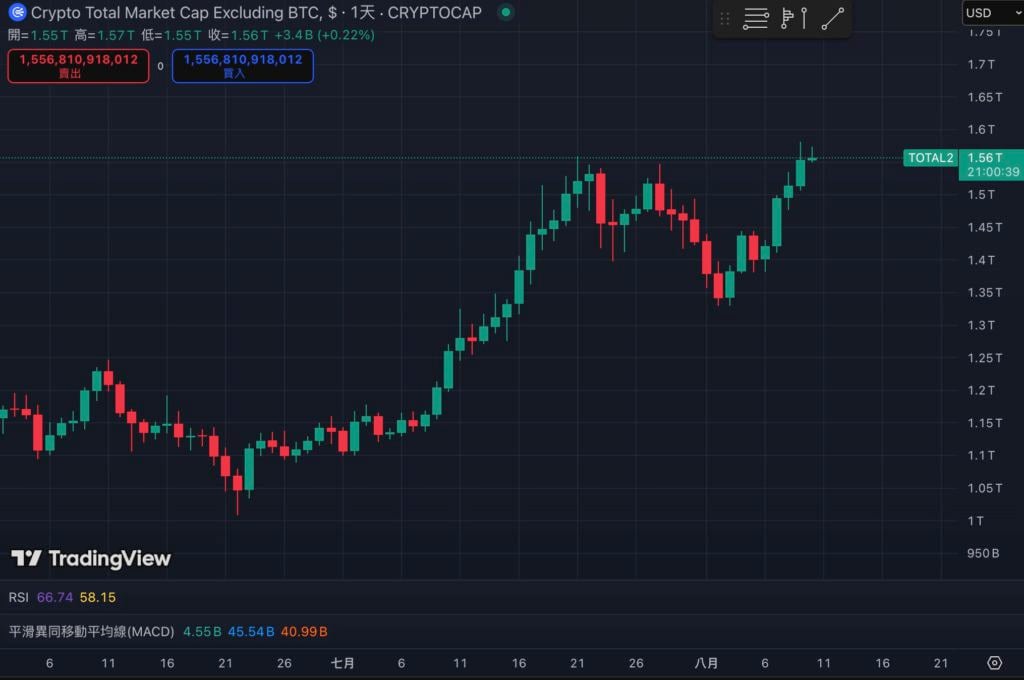Select the trend line drawing tool
The width and height of the screenshot is (1024, 680).
(833, 18)
